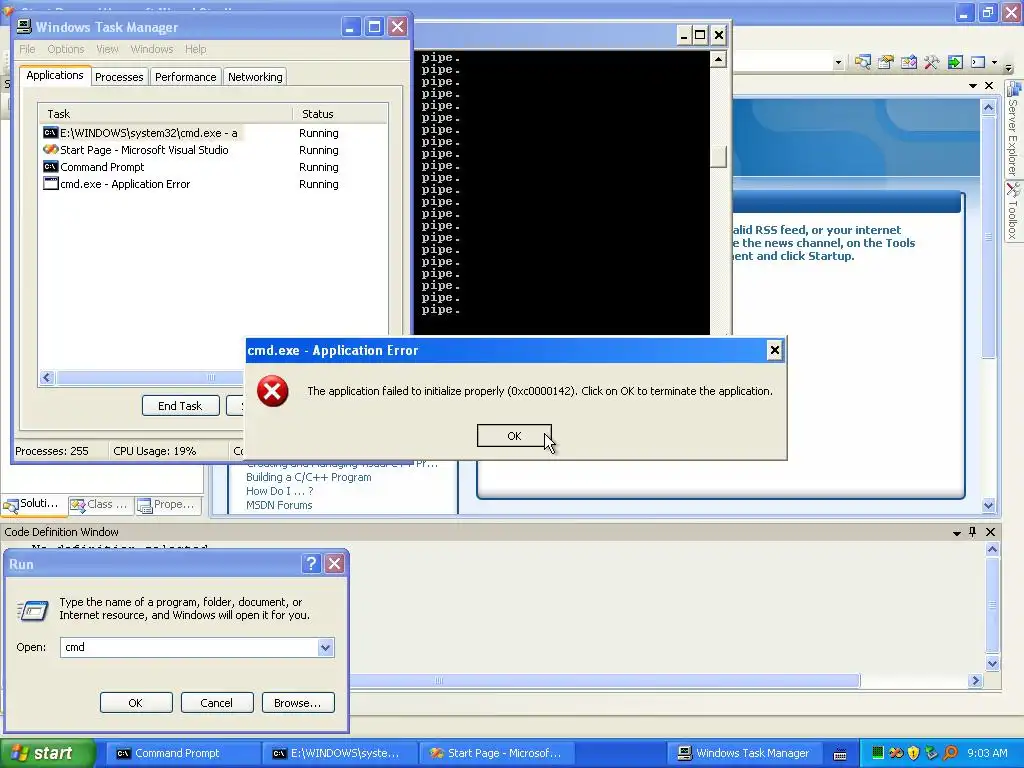The height and width of the screenshot is (768, 1024).
Task: Switch to the Performance tab
Action: tap(185, 77)
